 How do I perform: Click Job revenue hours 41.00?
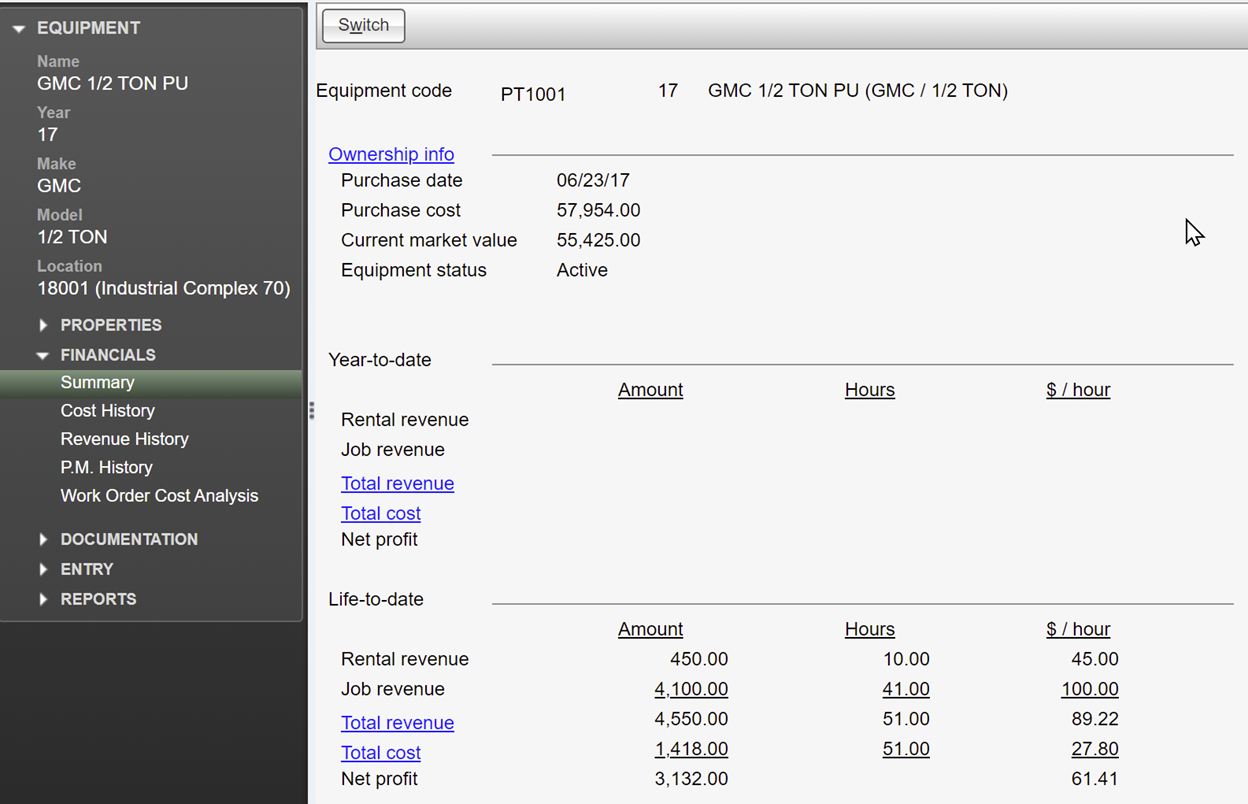[906, 689]
